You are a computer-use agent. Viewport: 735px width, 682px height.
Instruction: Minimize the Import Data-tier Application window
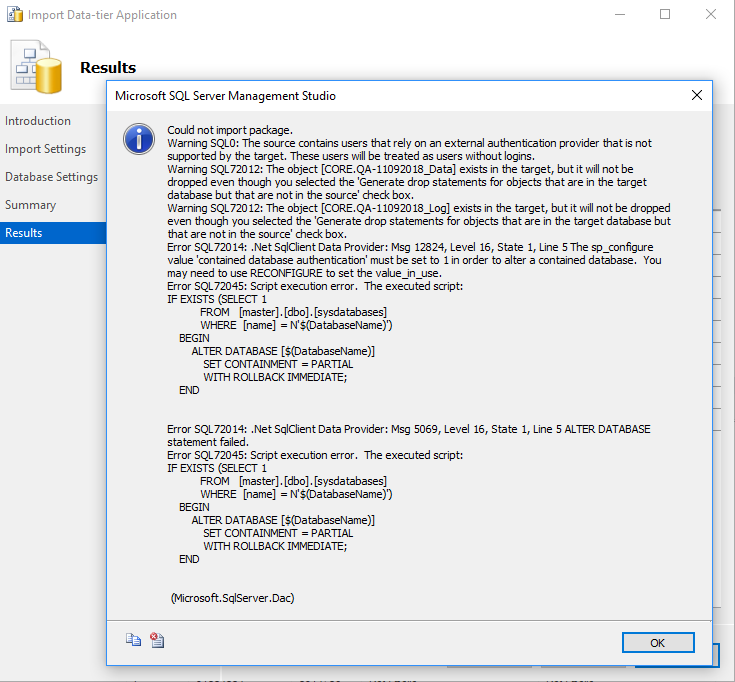(620, 15)
